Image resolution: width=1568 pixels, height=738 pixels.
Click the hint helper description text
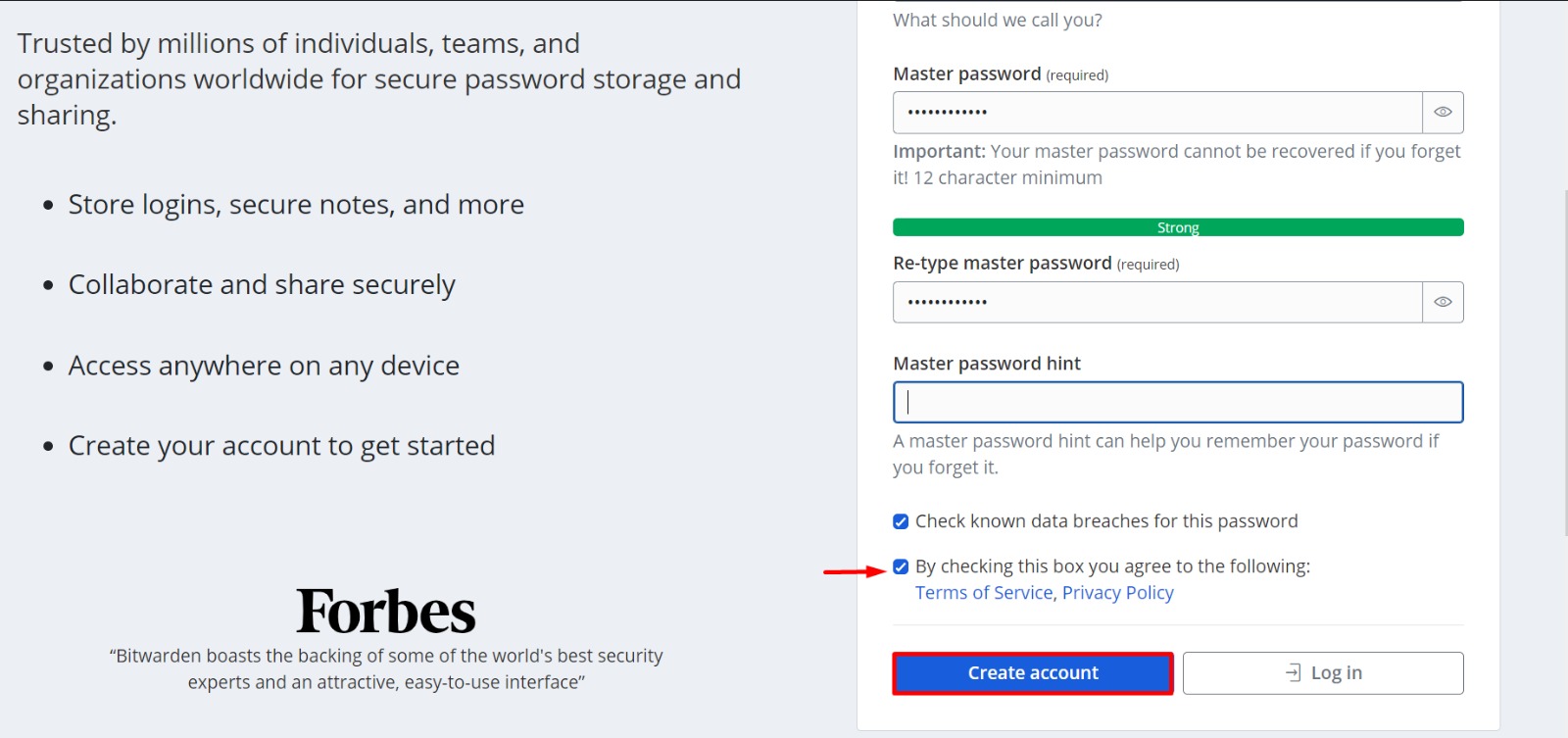pos(1165,453)
